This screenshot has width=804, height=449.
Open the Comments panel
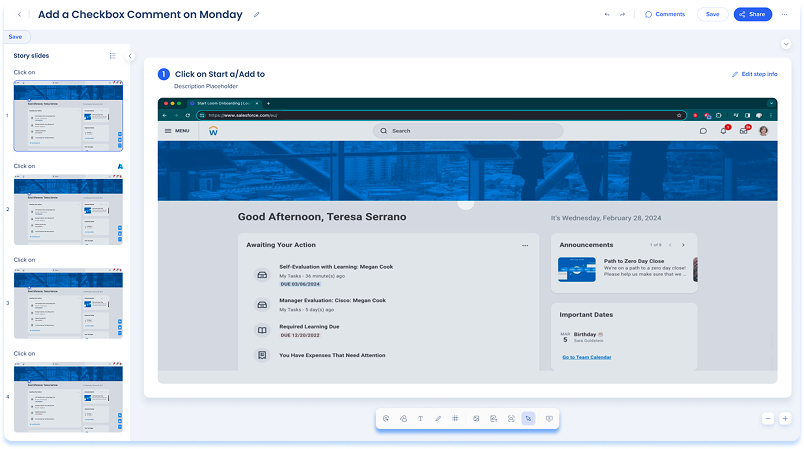[665, 14]
